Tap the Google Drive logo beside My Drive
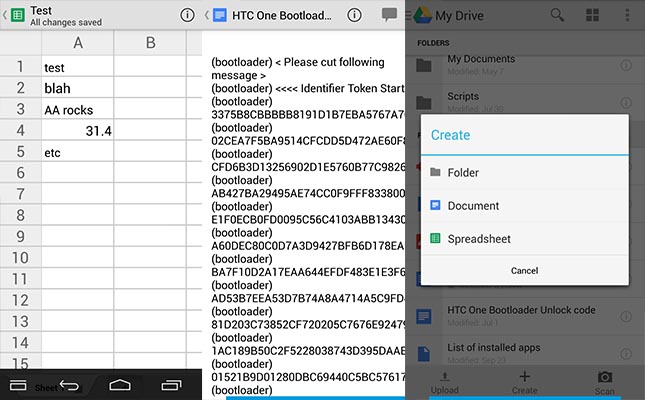The height and width of the screenshot is (400, 645). [424, 15]
